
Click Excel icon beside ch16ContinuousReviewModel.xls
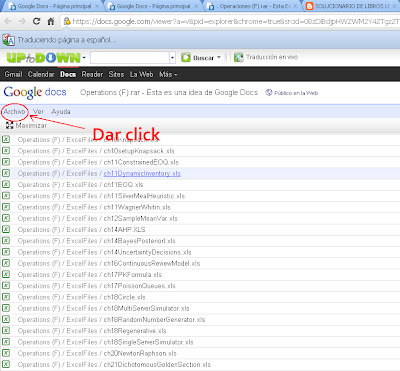coord(6,263)
